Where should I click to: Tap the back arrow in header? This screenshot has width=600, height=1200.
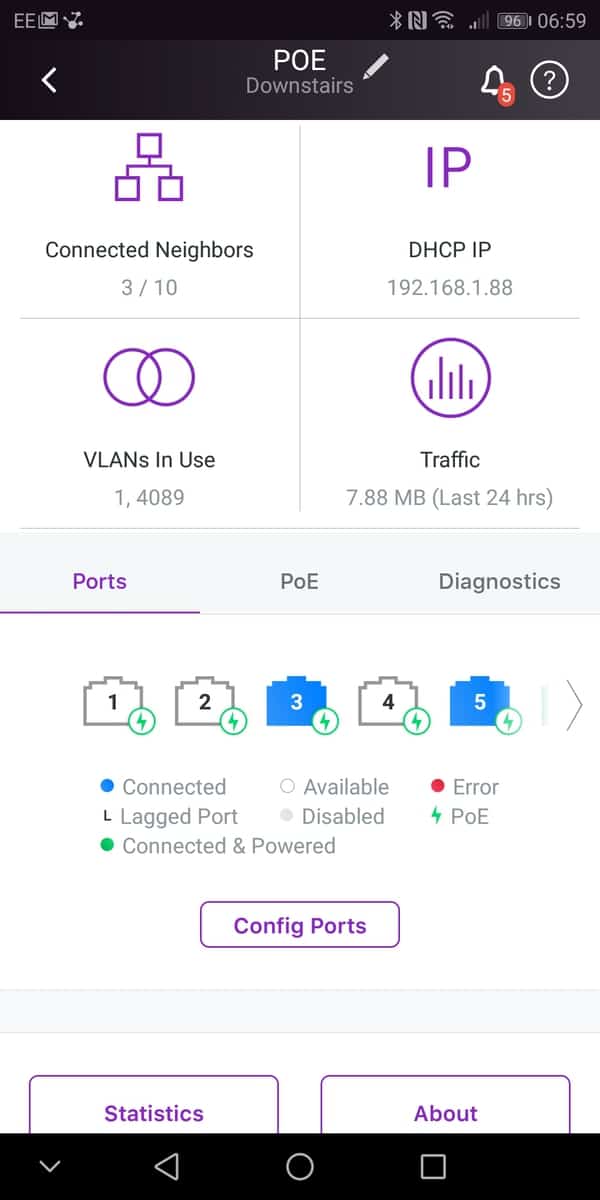click(x=49, y=80)
